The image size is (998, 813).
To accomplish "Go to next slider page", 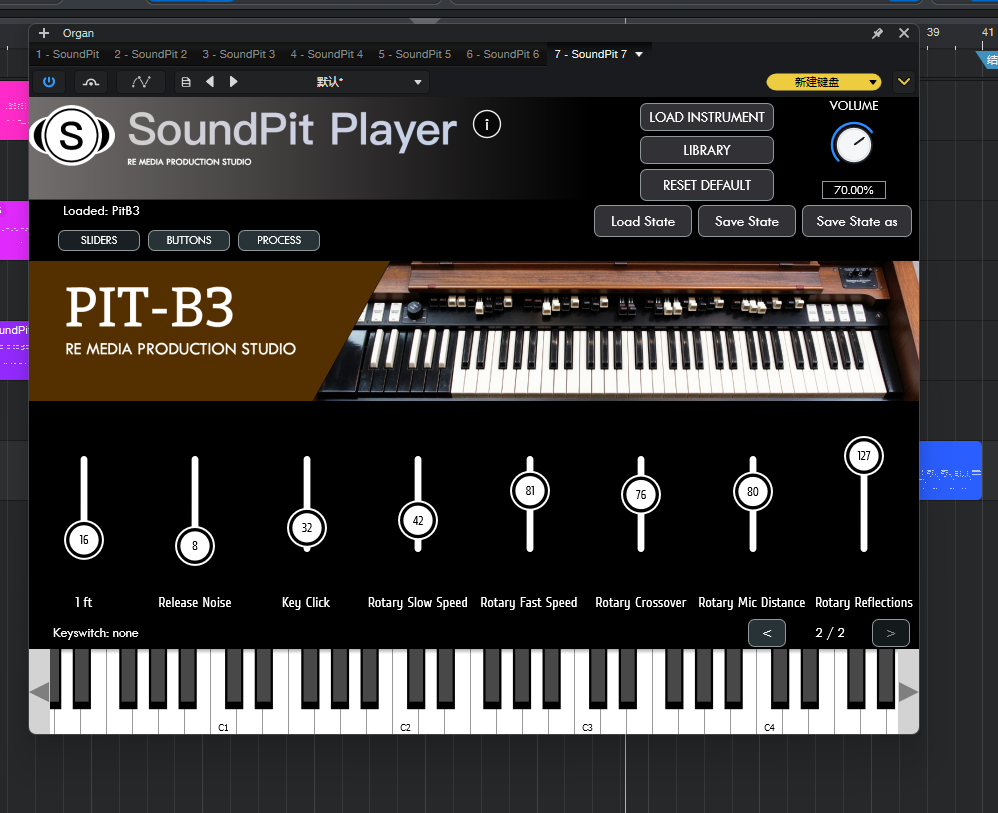I will pos(890,633).
